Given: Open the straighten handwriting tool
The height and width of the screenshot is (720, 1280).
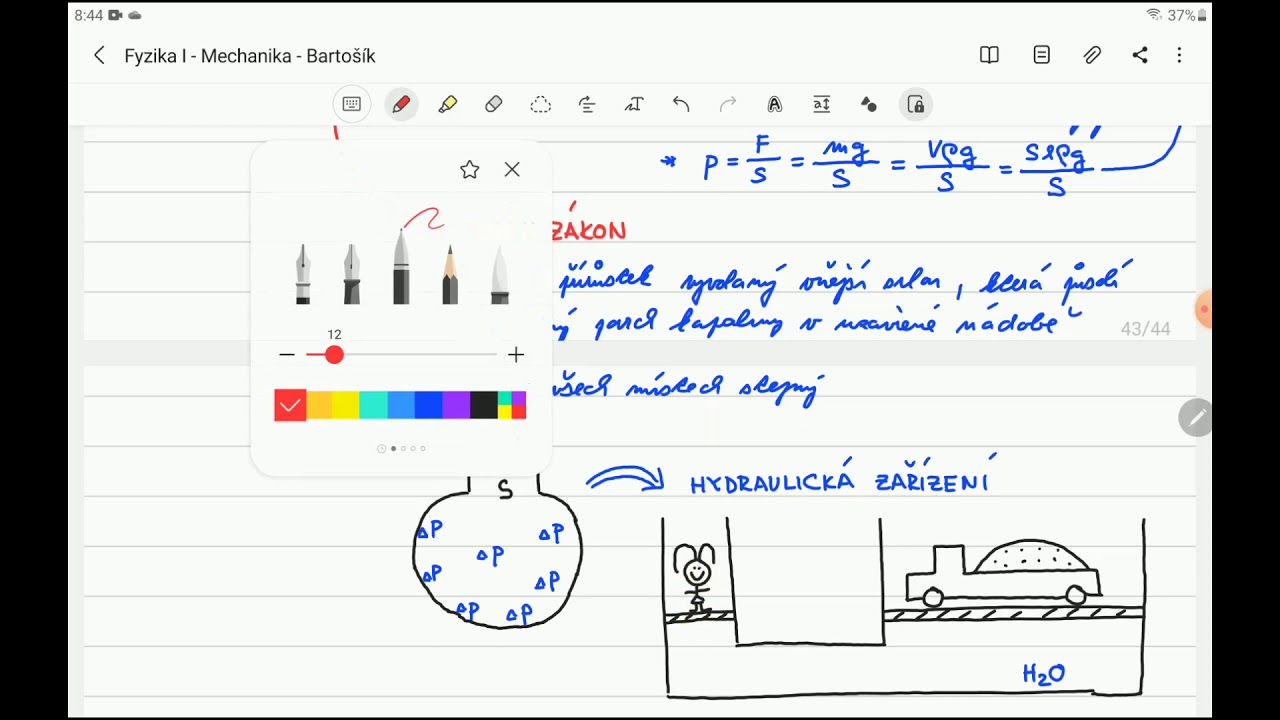Looking at the screenshot, I should (587, 104).
